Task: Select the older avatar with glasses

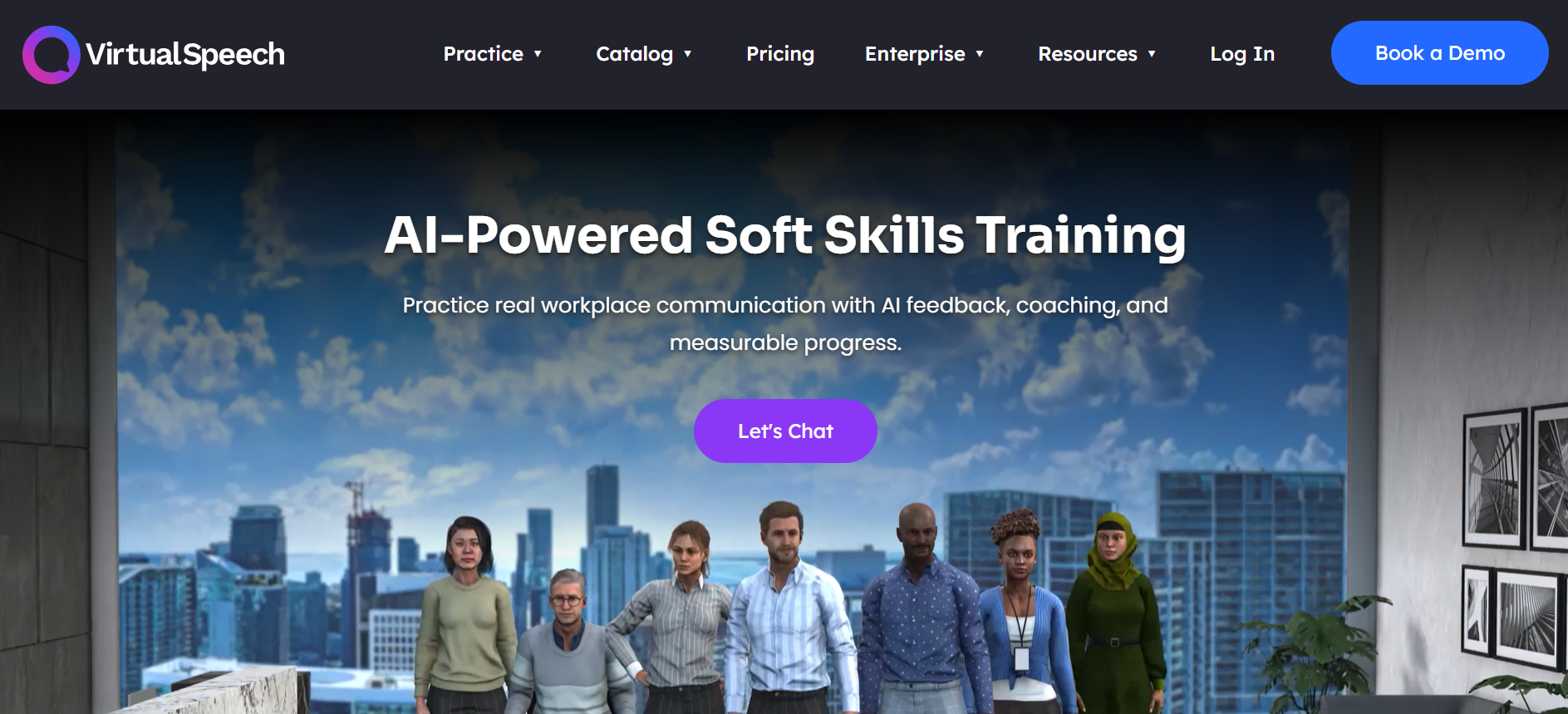Action: [x=569, y=644]
